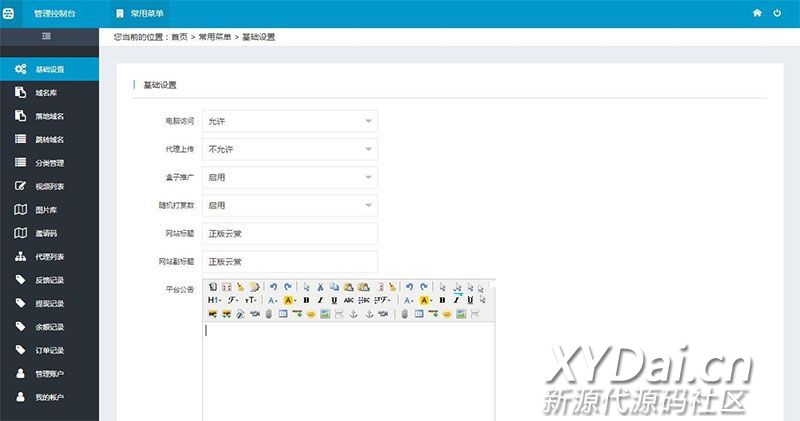Switch to the 常用菜单 top tab
The width and height of the screenshot is (800, 421).
140,14
